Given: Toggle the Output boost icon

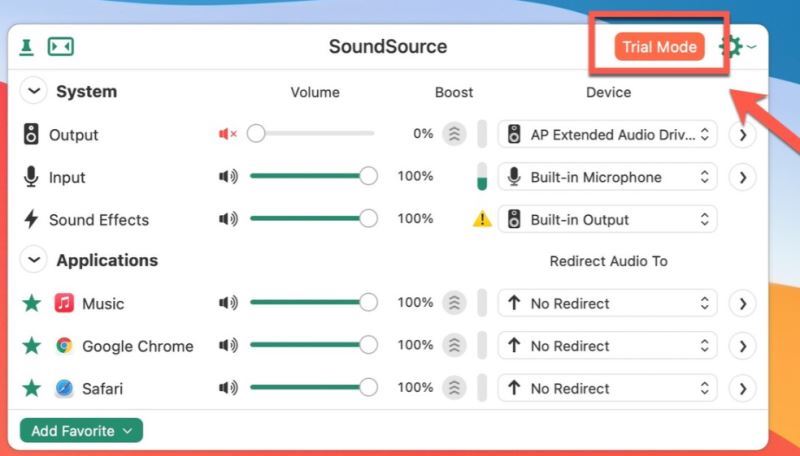Looking at the screenshot, I should pos(454,134).
